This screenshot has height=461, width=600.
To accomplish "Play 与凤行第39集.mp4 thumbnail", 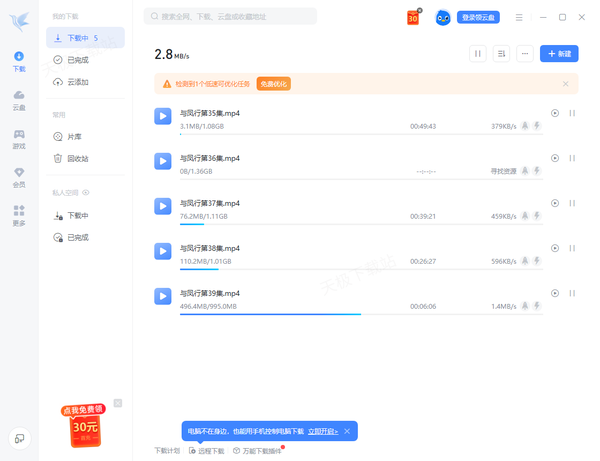I will pyautogui.click(x=163, y=296).
